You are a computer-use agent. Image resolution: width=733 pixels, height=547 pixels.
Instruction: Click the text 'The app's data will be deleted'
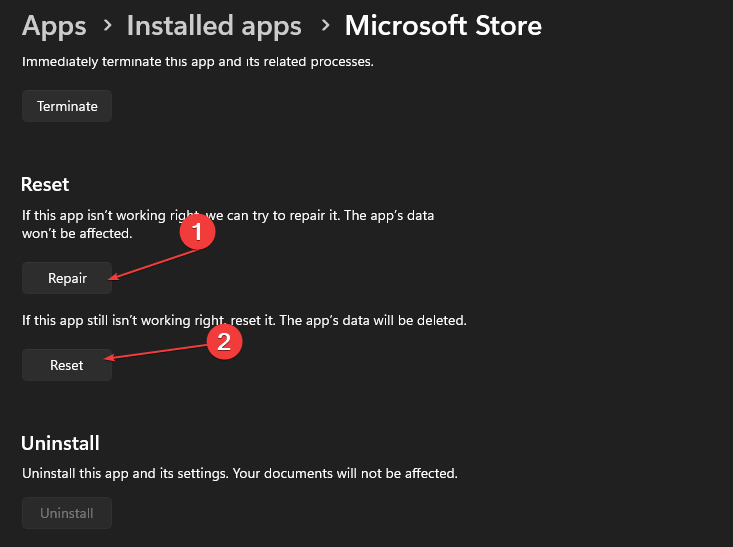[x=373, y=320]
